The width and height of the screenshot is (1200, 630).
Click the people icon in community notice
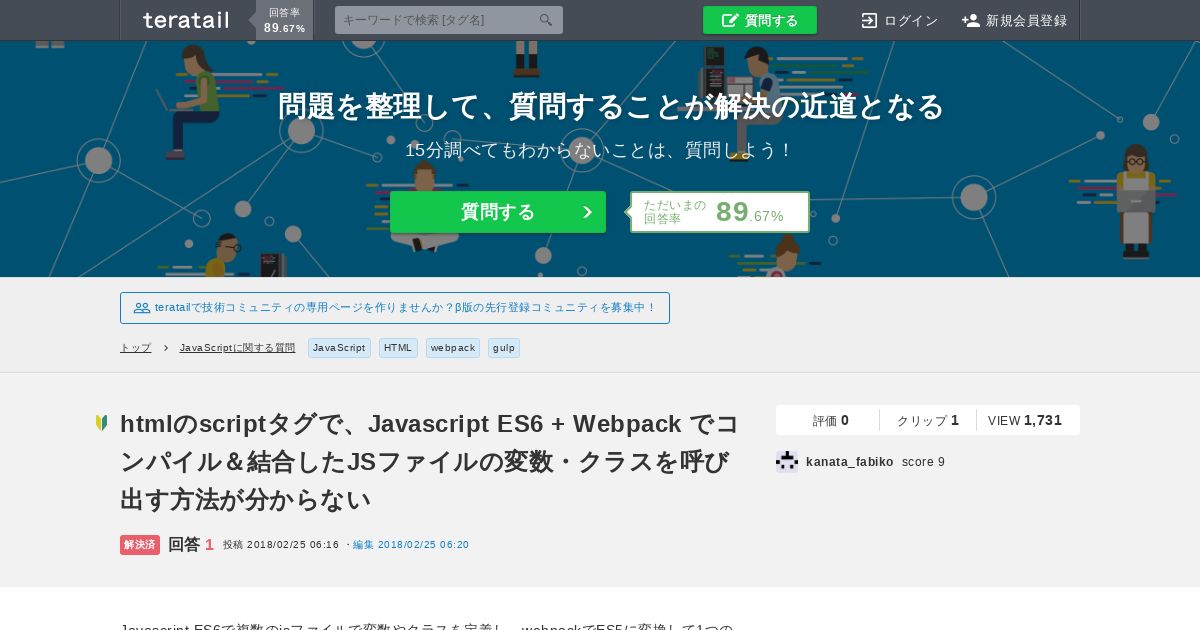click(142, 308)
